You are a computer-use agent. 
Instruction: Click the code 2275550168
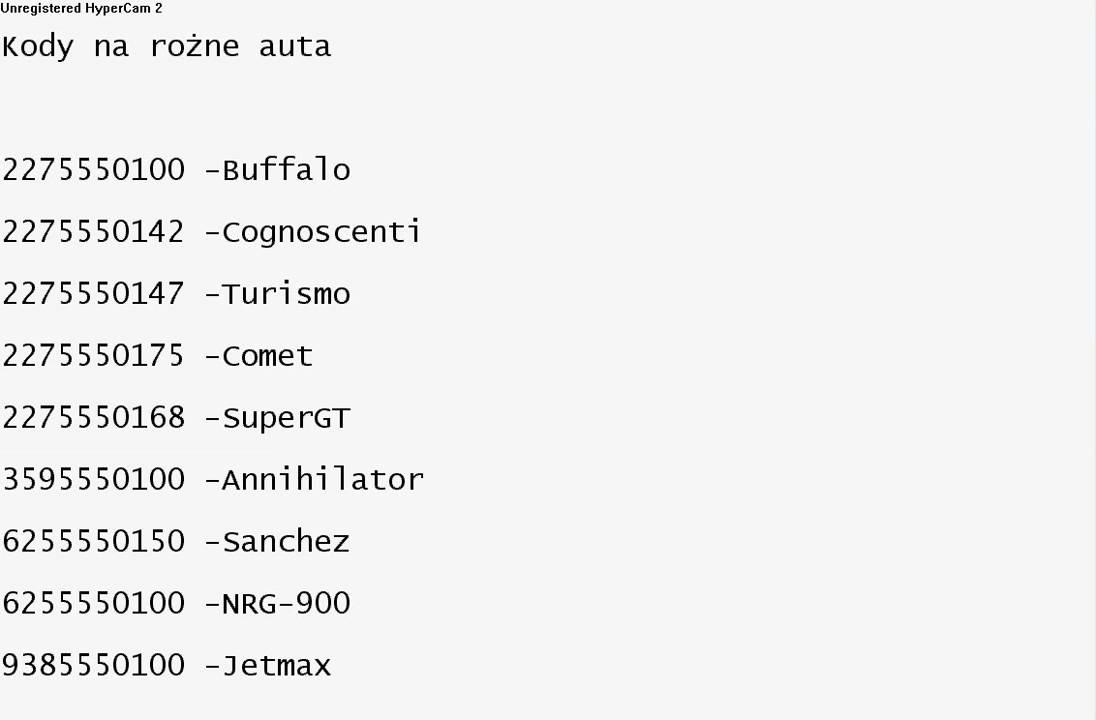coord(93,418)
